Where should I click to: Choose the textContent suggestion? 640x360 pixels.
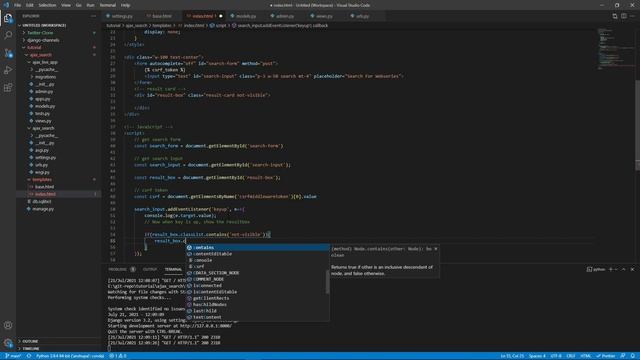click(258, 317)
